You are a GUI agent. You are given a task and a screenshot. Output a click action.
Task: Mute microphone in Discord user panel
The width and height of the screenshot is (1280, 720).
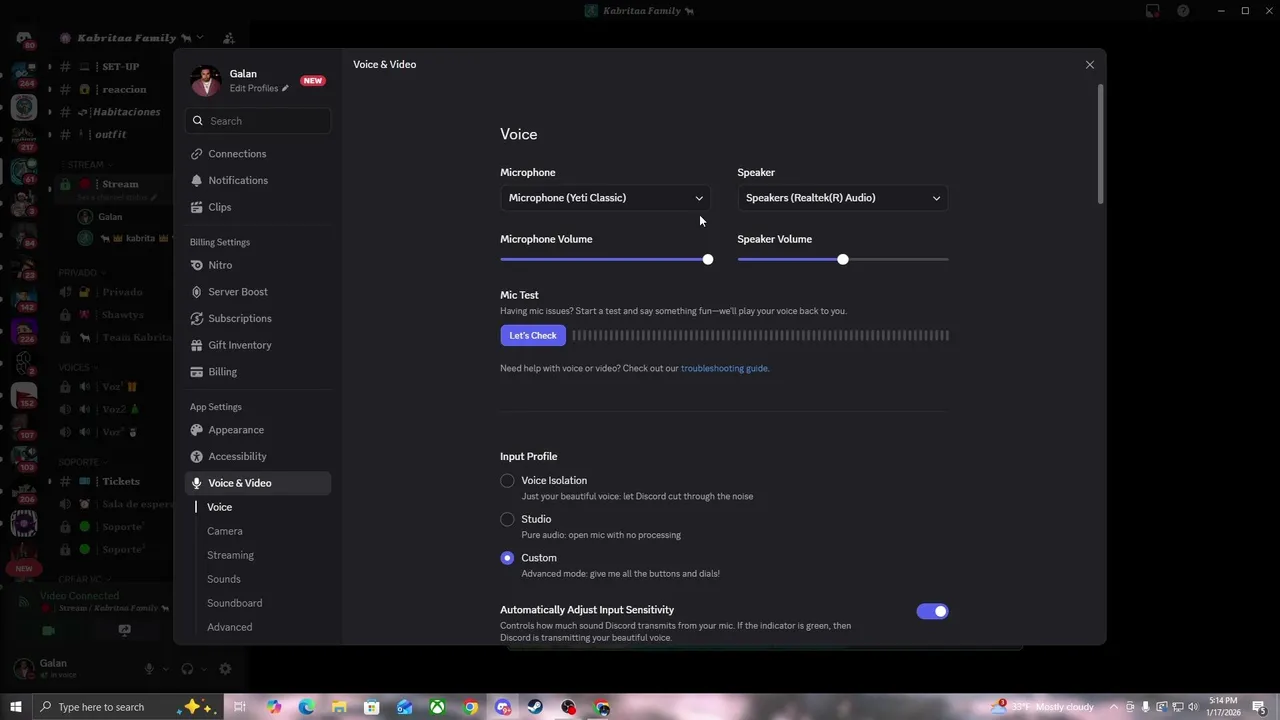(x=149, y=669)
